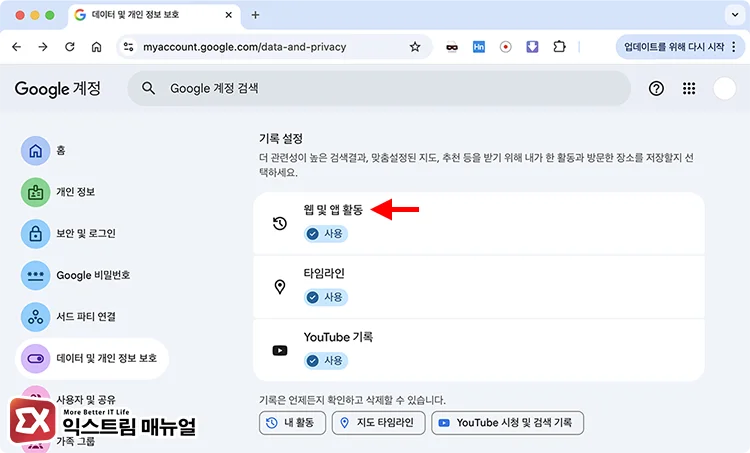Click 사용 status chip under 타임라인
The width and height of the screenshot is (750, 453).
pos(325,298)
